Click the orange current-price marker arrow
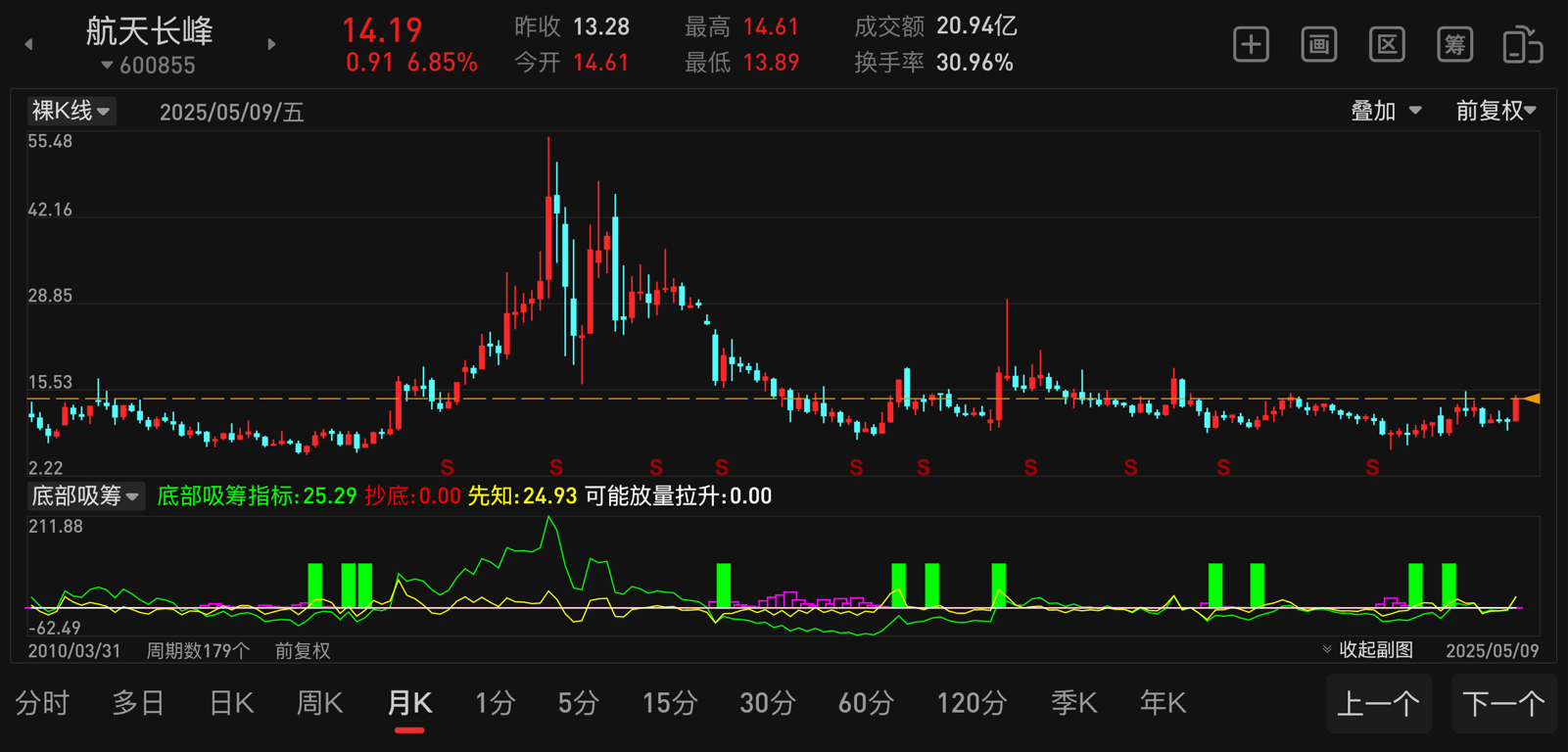The height and width of the screenshot is (752, 1568). pyautogui.click(x=1532, y=399)
